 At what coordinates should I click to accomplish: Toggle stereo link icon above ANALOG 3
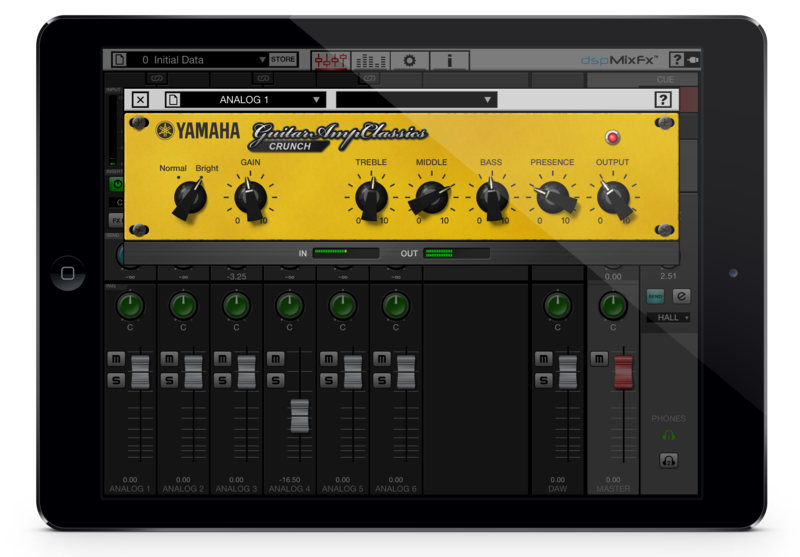263,78
